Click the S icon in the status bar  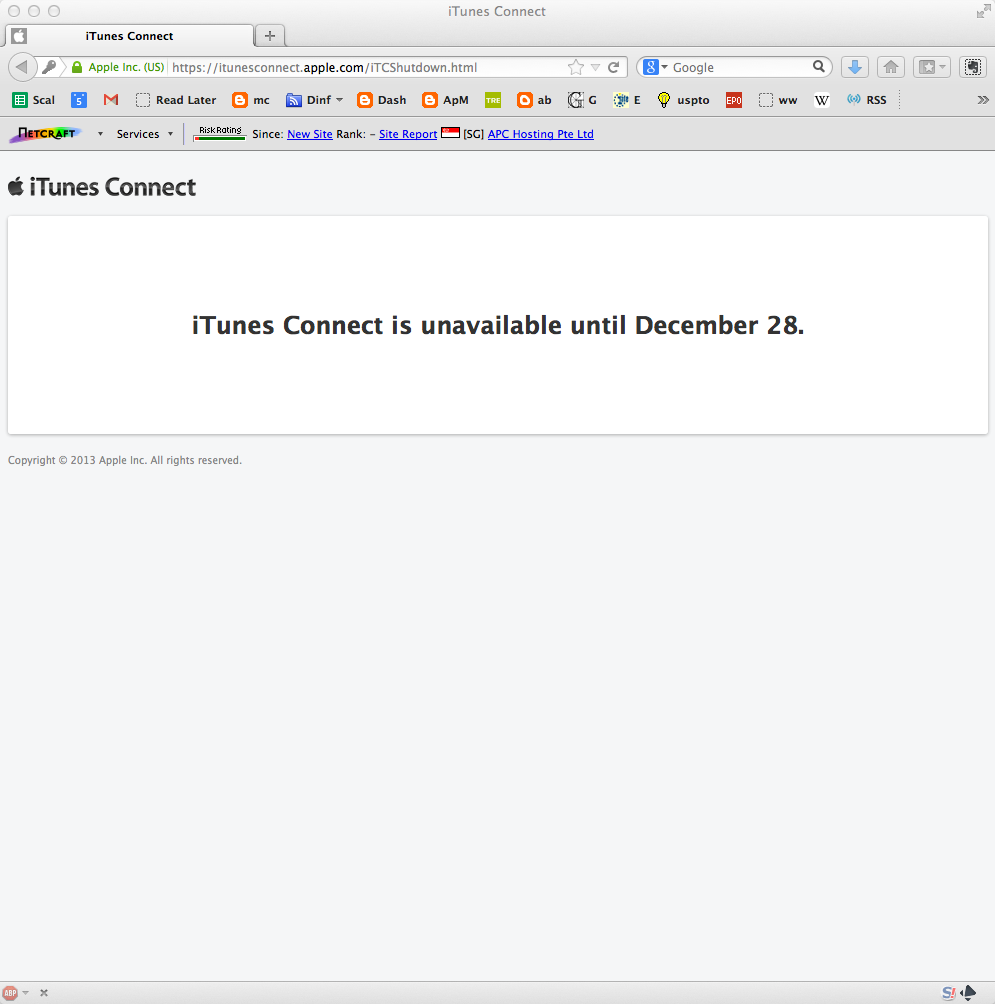click(x=948, y=992)
